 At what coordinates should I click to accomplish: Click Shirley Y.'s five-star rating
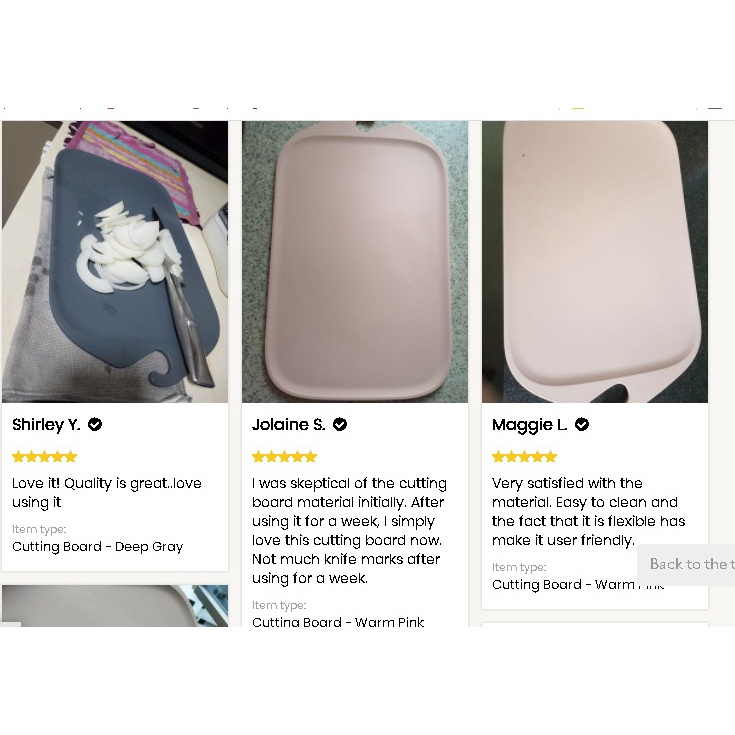[45, 457]
